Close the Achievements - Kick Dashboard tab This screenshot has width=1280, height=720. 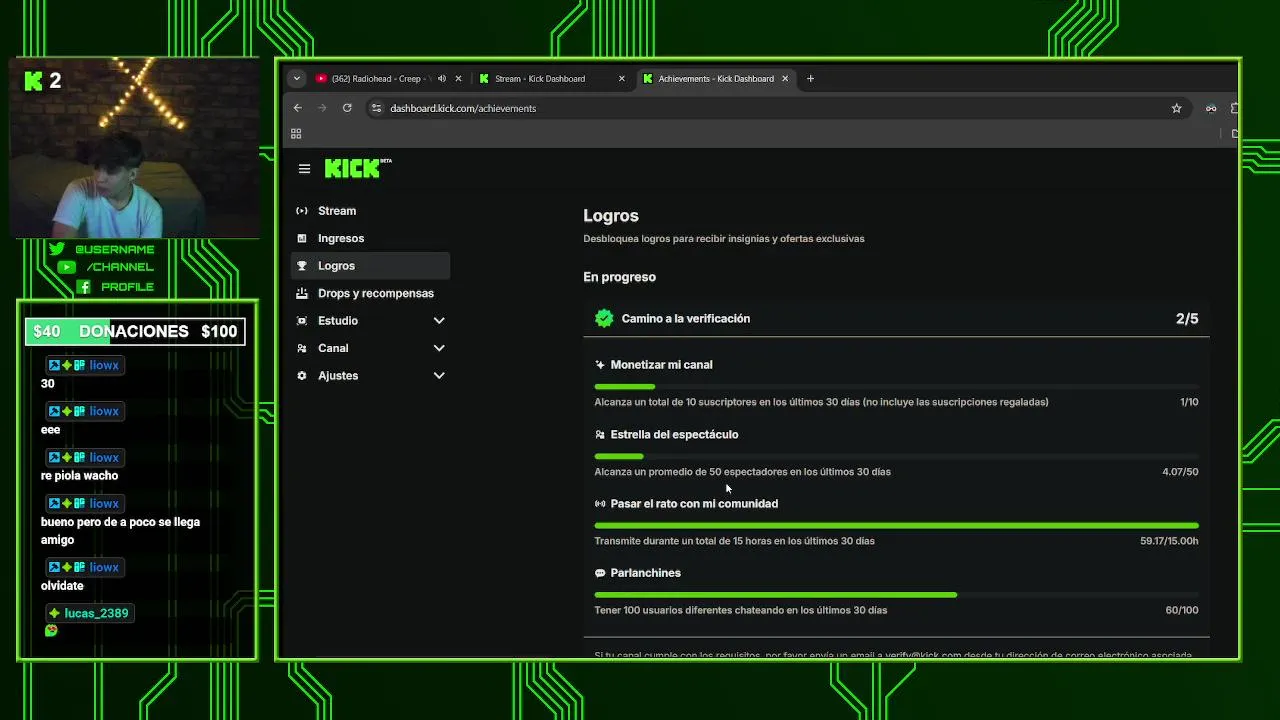(785, 79)
